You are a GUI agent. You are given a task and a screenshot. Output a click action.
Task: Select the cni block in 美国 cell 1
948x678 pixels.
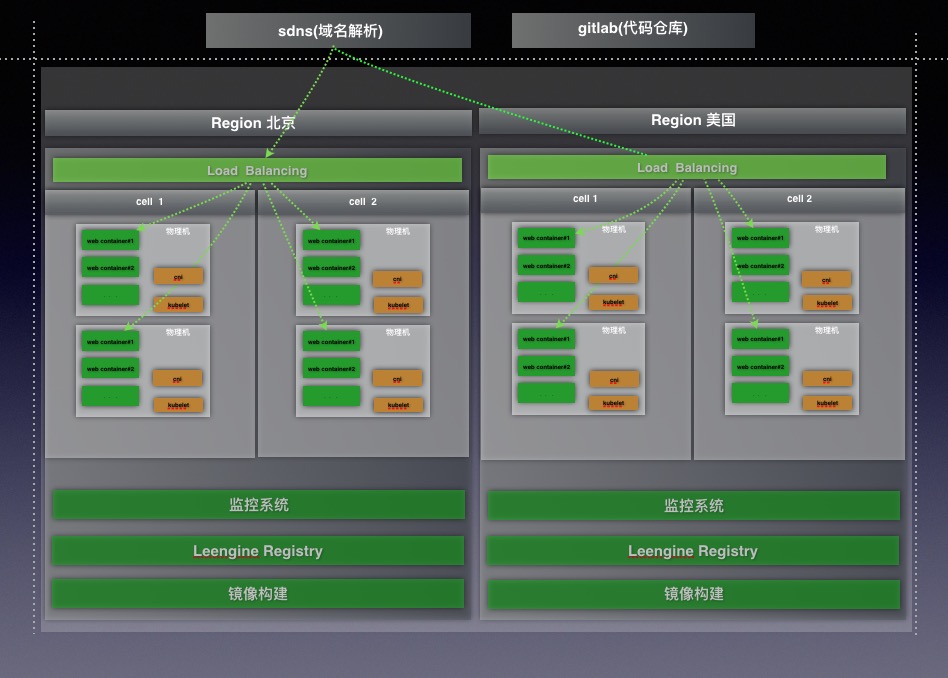point(614,274)
